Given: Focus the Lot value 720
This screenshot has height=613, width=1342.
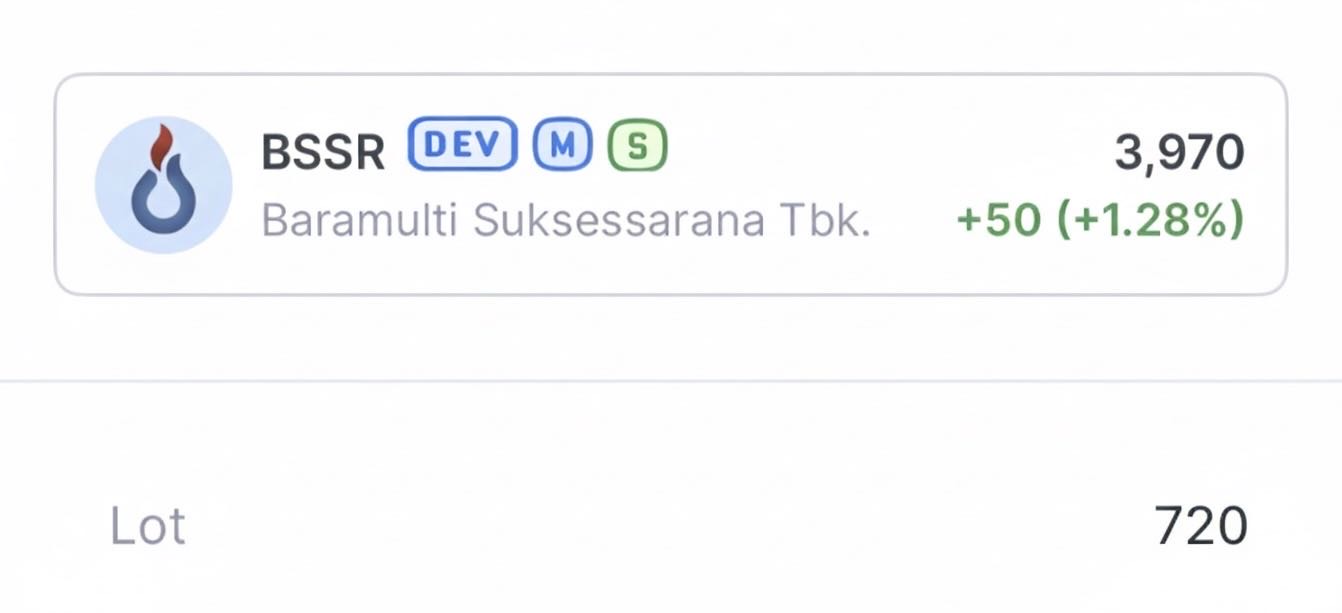Looking at the screenshot, I should click(x=1200, y=526).
